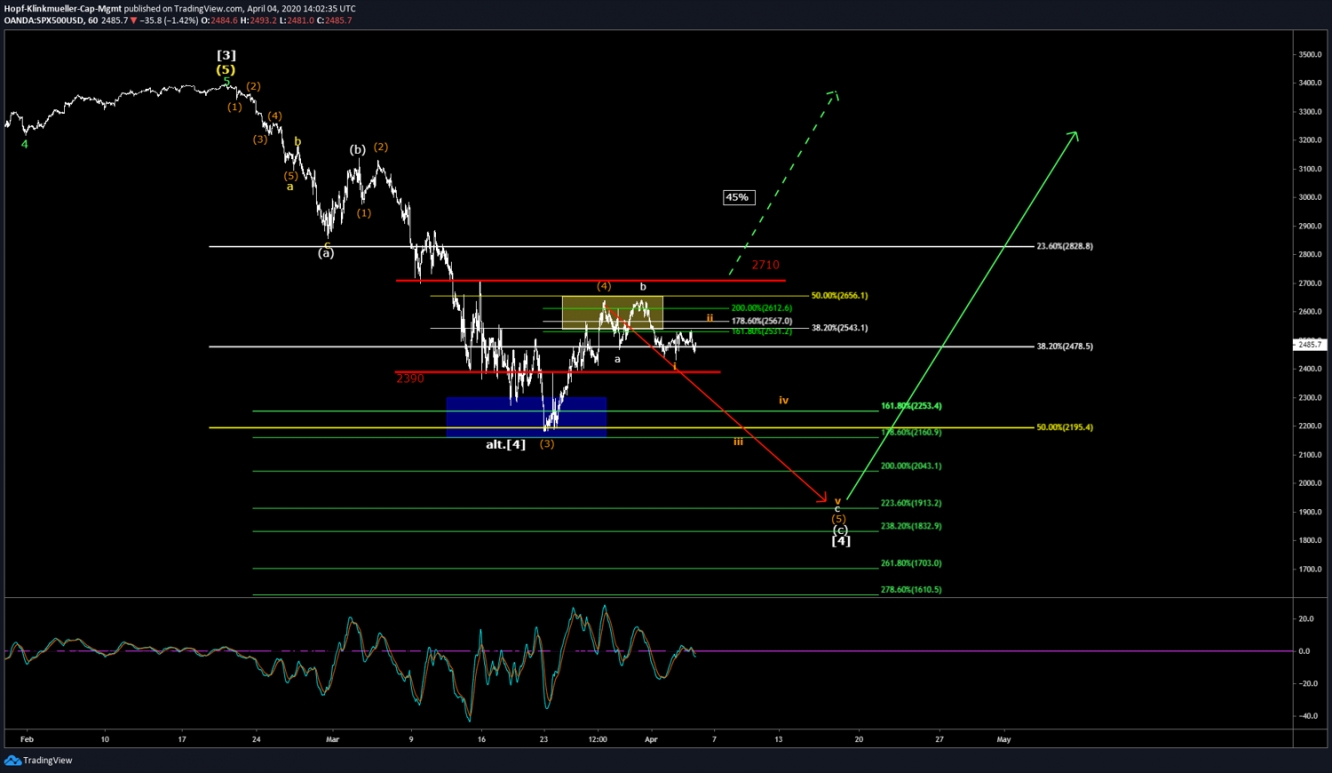1332x773 pixels.
Task: Select the 200.00%(2043.1) extension label
Action: click(x=911, y=466)
